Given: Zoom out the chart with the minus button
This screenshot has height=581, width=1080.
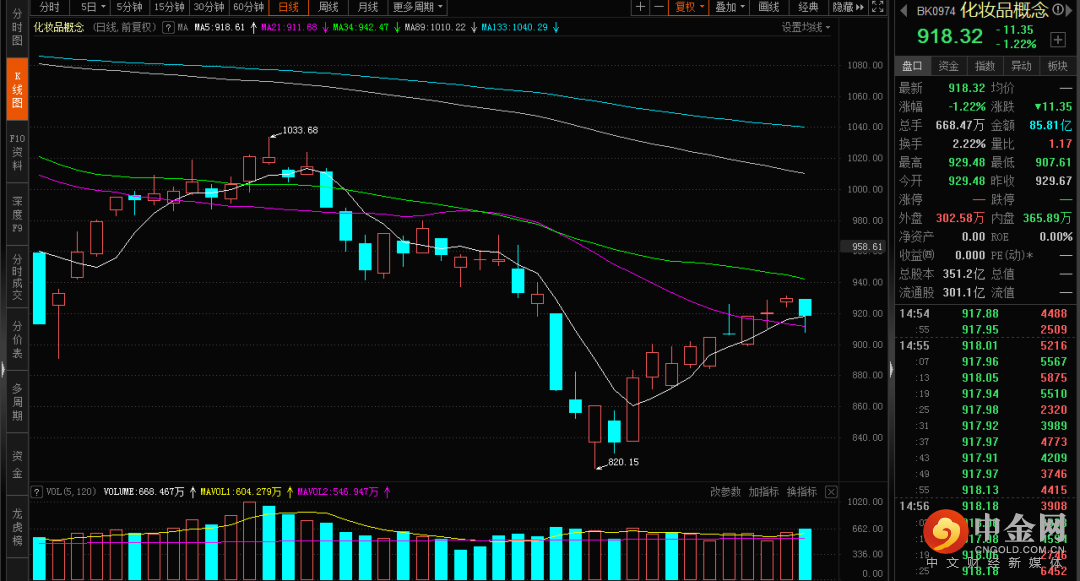Looking at the screenshot, I should pyautogui.click(x=658, y=7).
